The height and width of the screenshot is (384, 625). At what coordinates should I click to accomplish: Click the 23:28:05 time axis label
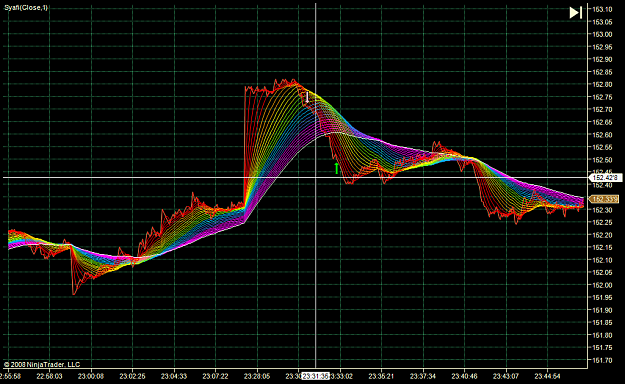257,376
